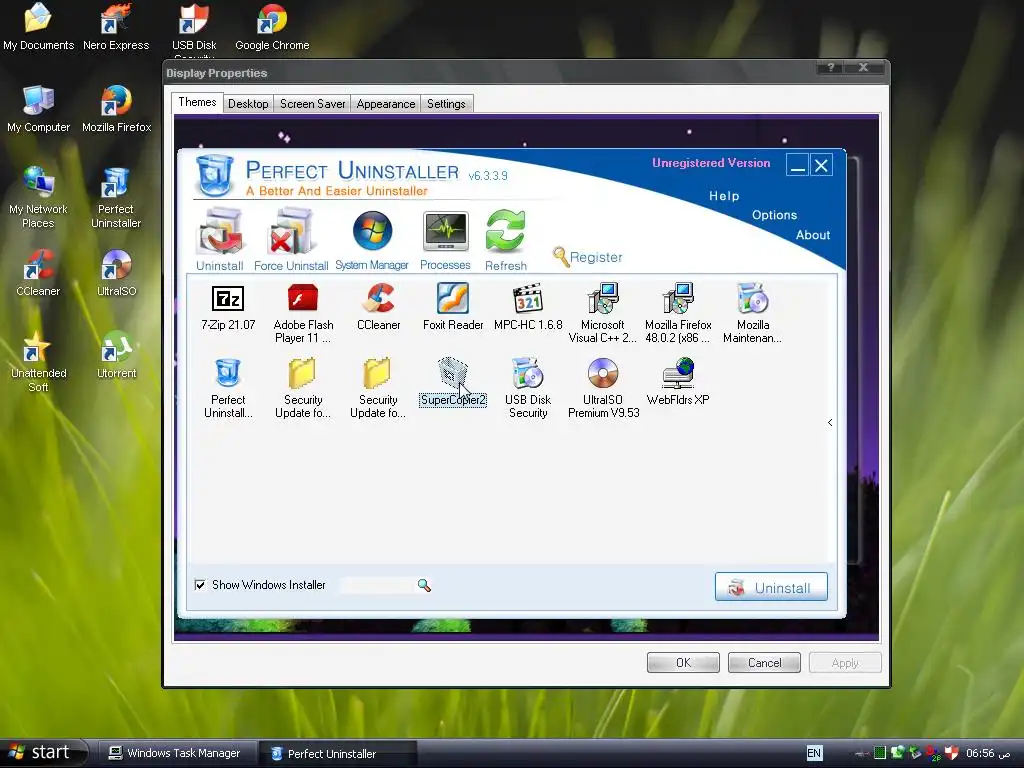Viewport: 1024px width, 768px height.
Task: Open the Start menu
Action: (43, 753)
